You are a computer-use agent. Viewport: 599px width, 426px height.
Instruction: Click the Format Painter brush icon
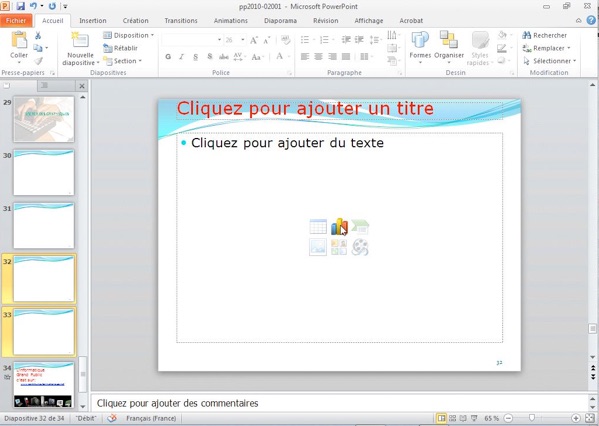click(x=38, y=61)
